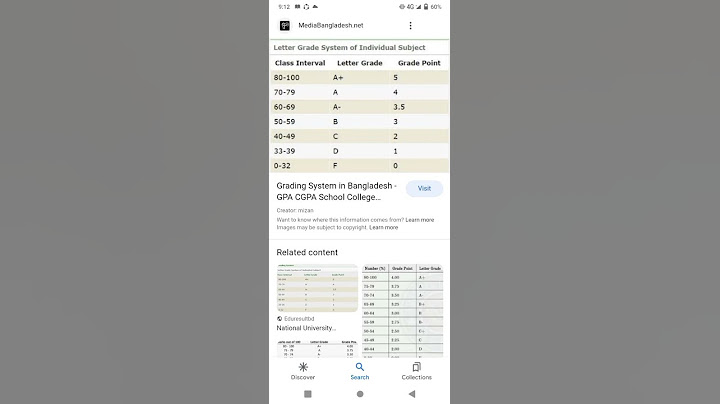This screenshot has height=404, width=720.
Task: Tap the Android recents square button
Action: click(308, 394)
